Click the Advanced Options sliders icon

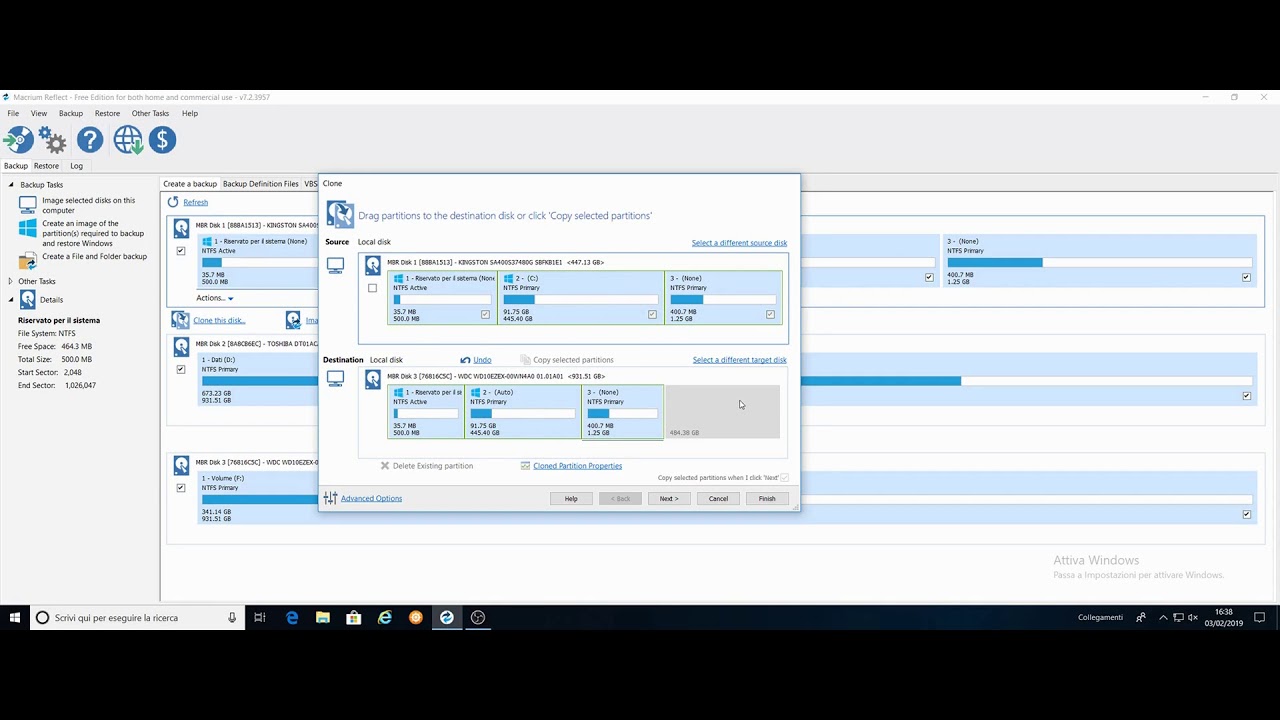[330, 498]
